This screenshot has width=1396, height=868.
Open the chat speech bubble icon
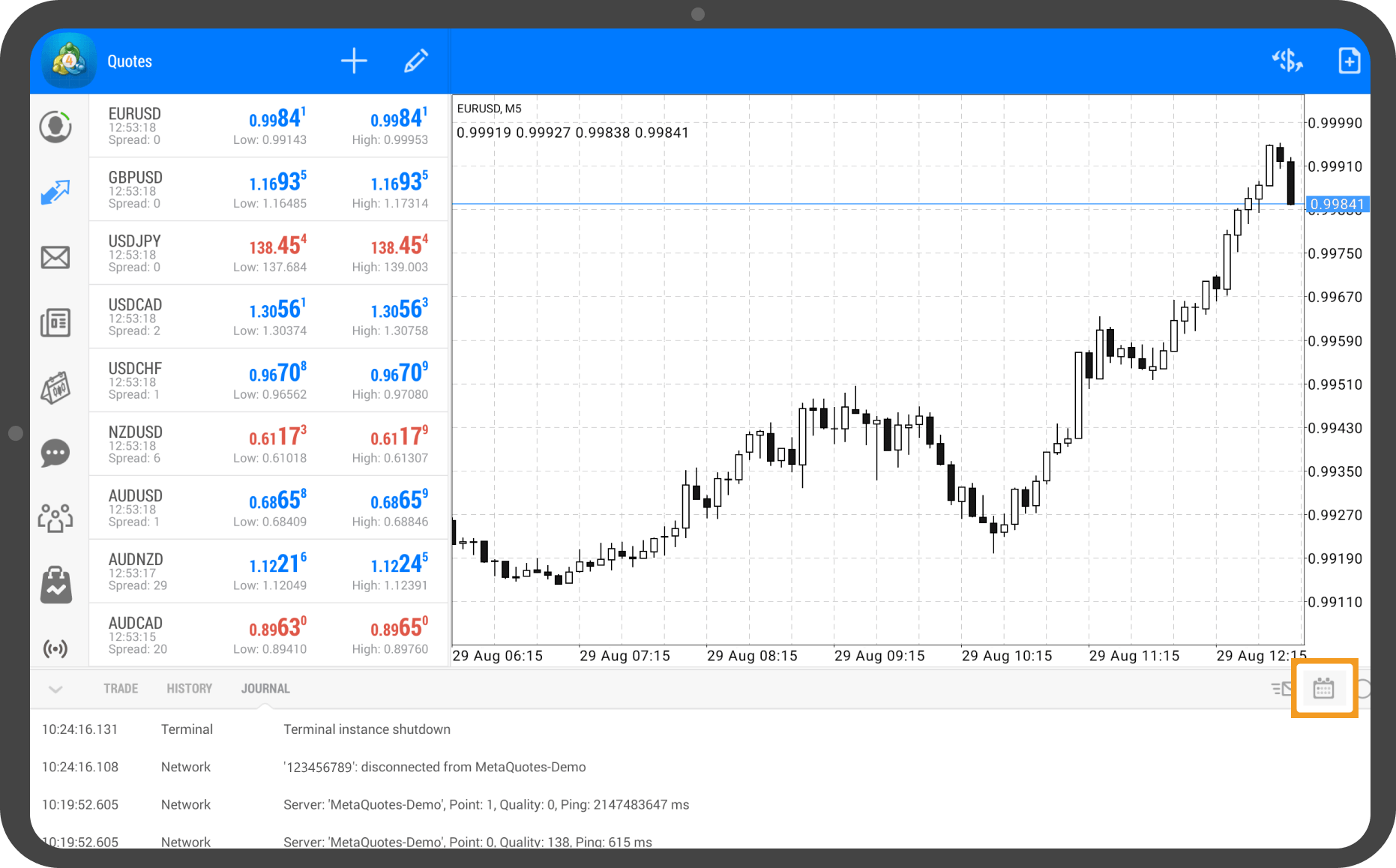pos(55,453)
